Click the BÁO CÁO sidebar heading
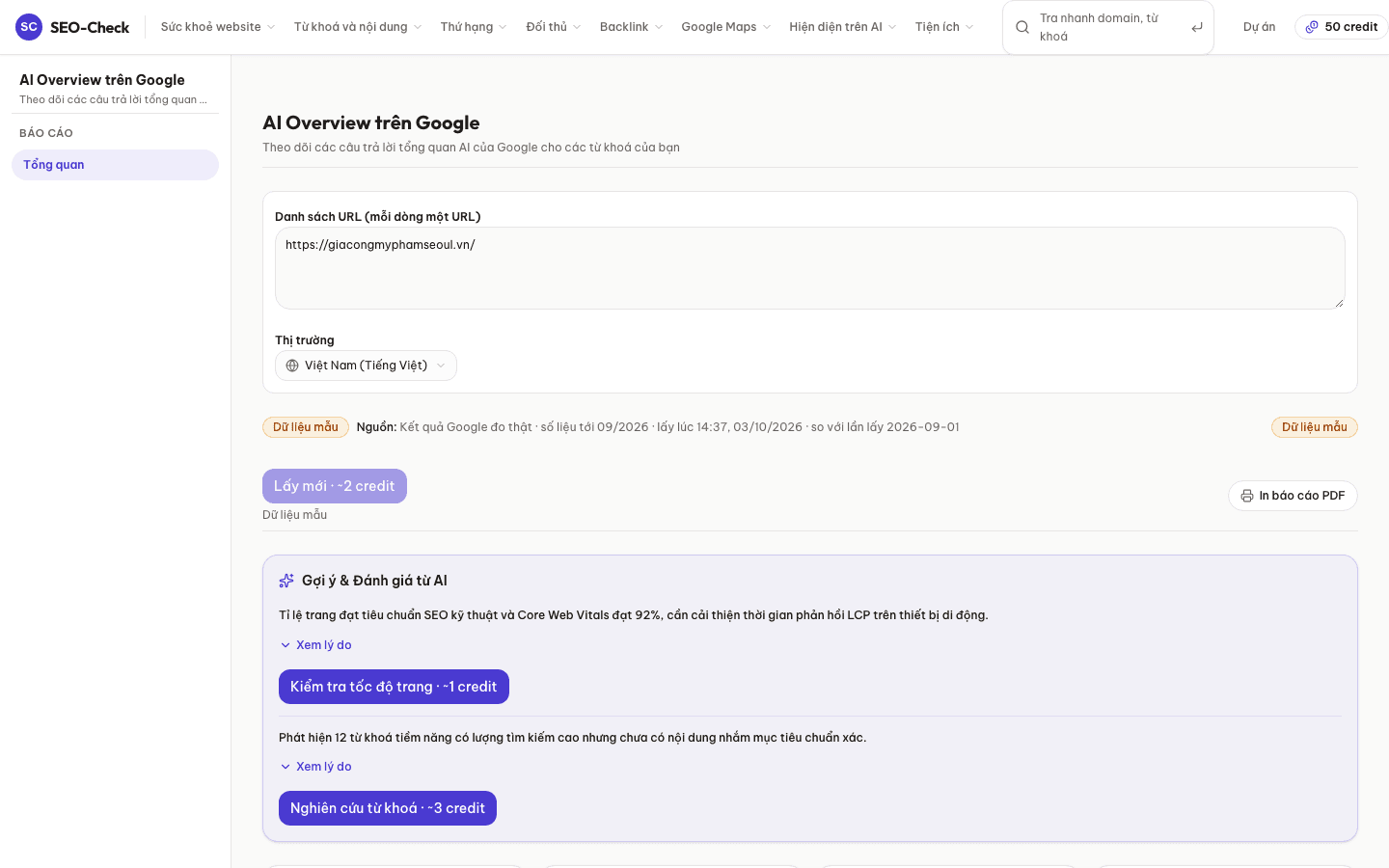The height and width of the screenshot is (868, 1389). (x=46, y=133)
